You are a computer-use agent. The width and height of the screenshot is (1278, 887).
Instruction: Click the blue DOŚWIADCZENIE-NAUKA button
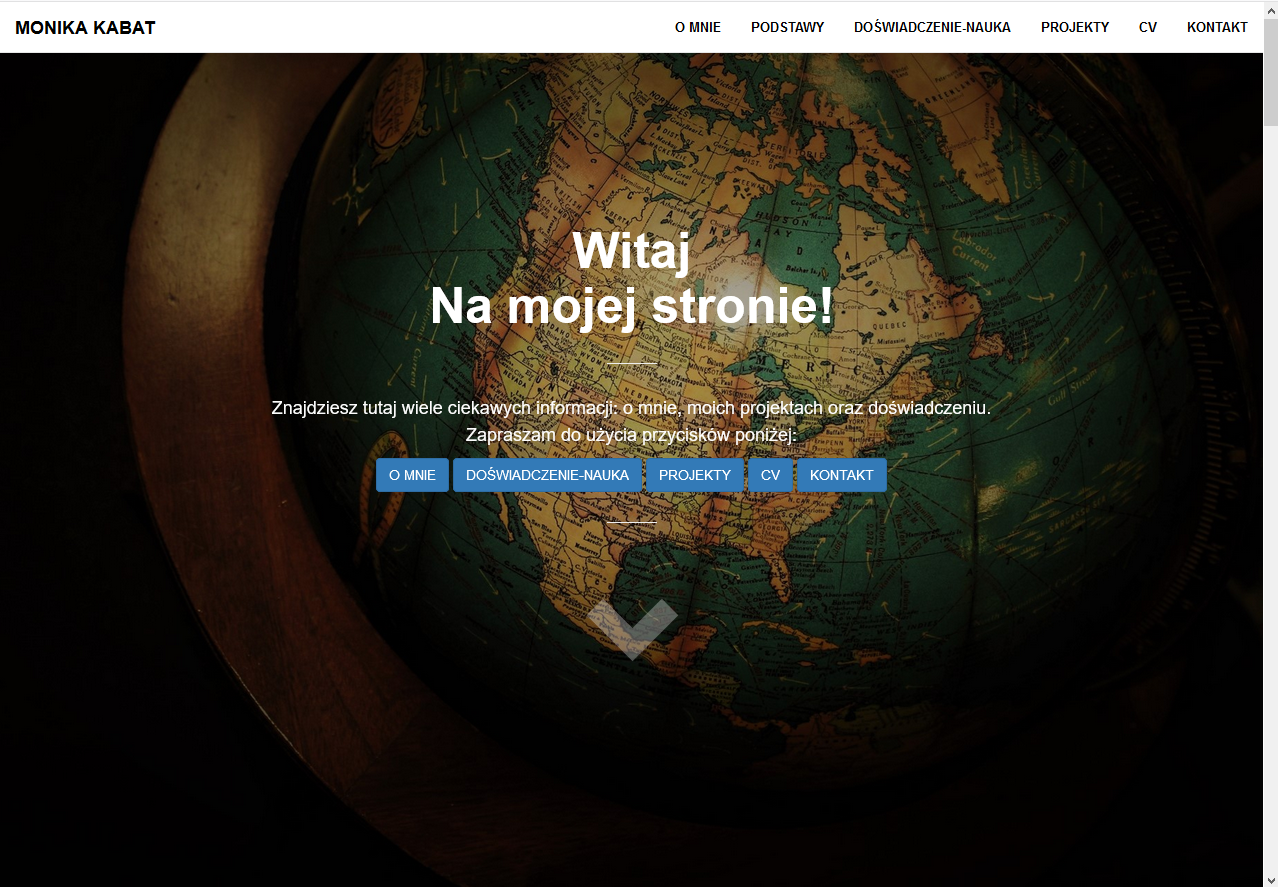point(547,475)
